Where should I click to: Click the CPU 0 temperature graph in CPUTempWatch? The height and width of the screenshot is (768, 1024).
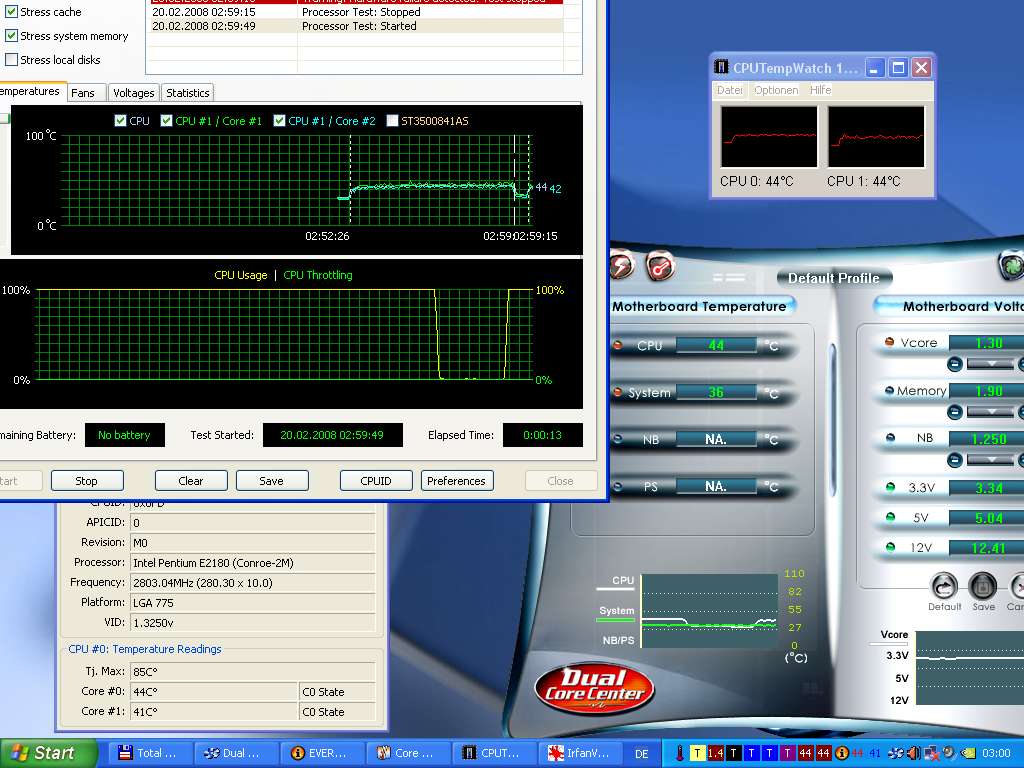[769, 137]
